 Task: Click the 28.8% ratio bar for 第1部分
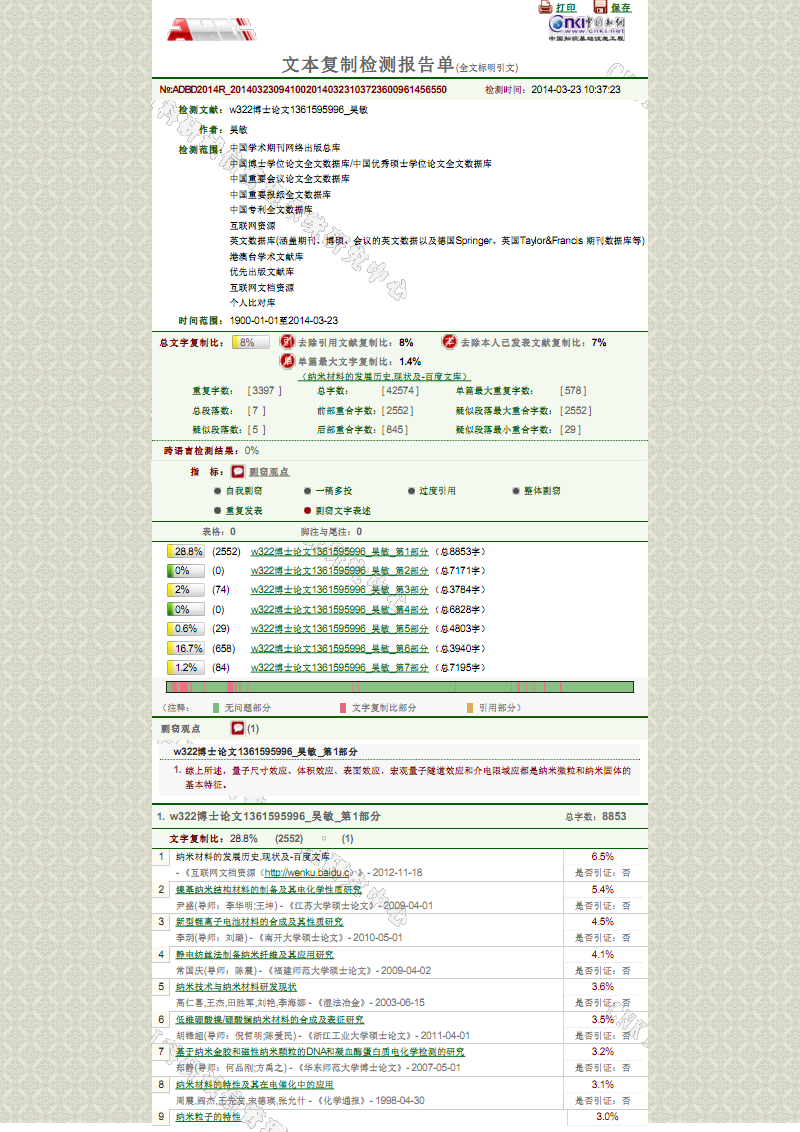click(x=186, y=552)
